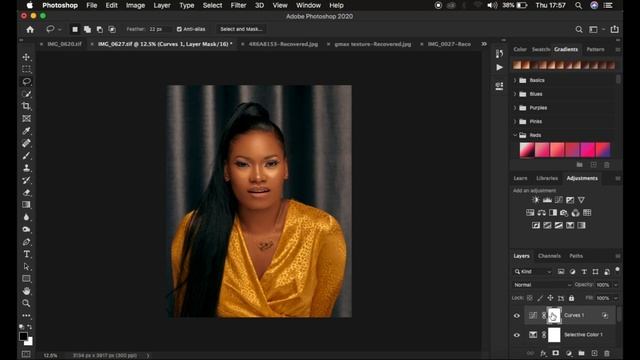Viewport: 640px width, 360px height.
Task: Enable Subtract from selection mode
Action: 100,29
